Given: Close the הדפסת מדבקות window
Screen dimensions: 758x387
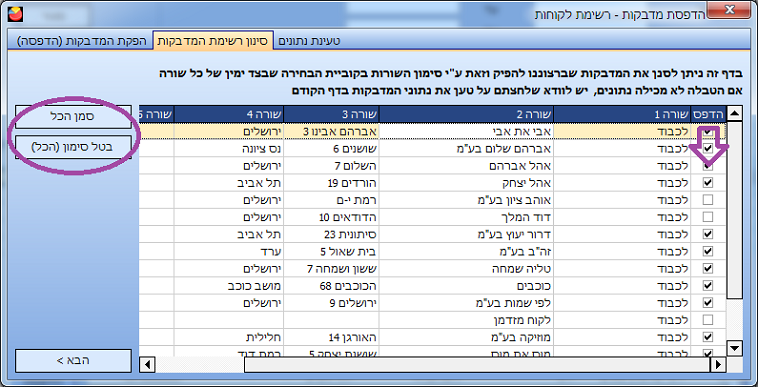Looking at the screenshot, I should point(729,10).
